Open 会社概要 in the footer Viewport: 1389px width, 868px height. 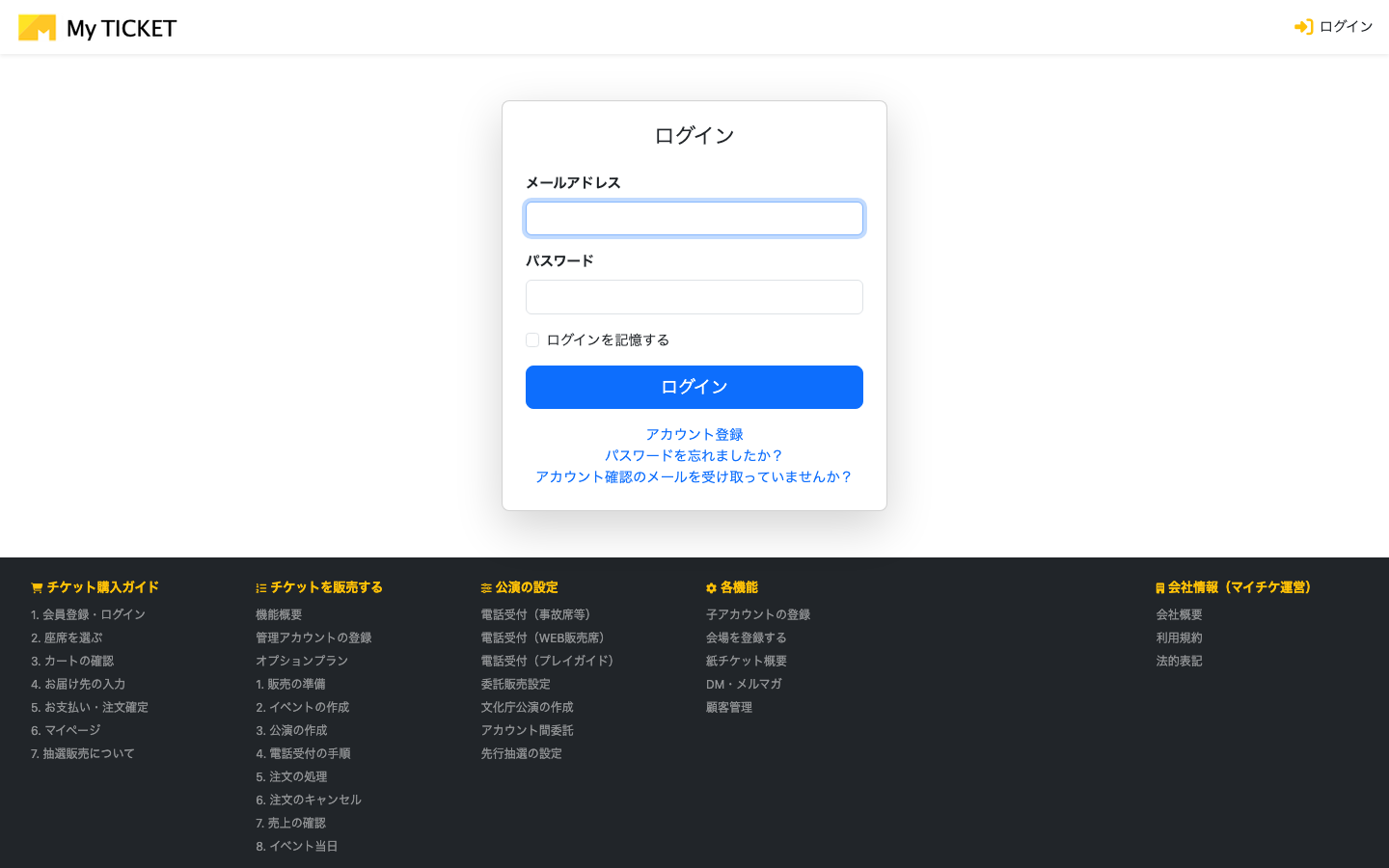coord(1178,614)
